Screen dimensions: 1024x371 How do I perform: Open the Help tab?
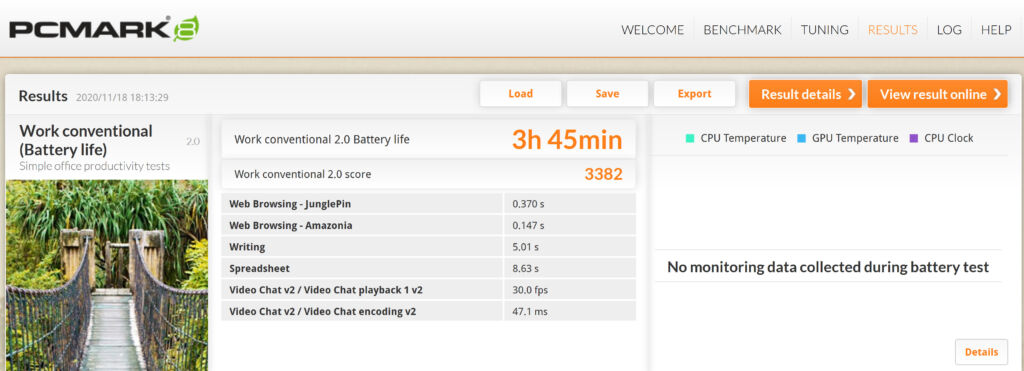(996, 29)
